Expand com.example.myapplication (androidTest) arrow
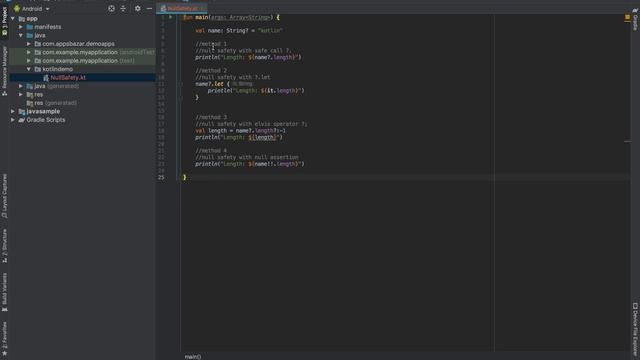 (x=29, y=52)
